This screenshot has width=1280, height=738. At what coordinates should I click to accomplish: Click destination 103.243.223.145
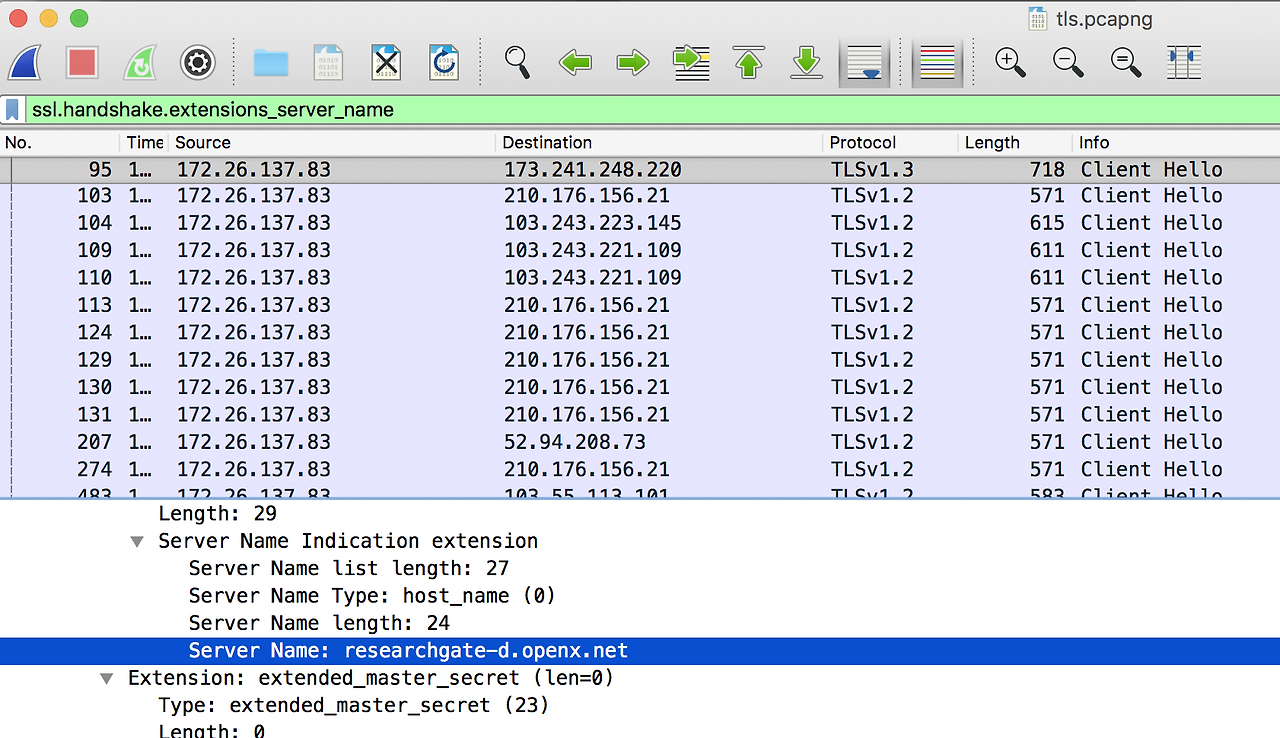tap(593, 223)
